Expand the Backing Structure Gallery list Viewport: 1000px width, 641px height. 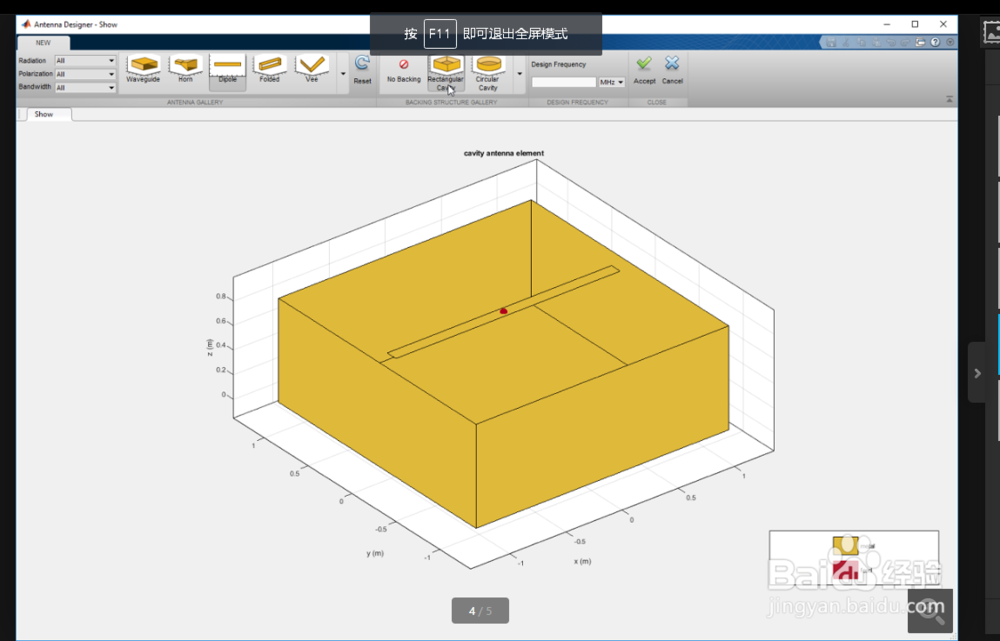(x=519, y=74)
